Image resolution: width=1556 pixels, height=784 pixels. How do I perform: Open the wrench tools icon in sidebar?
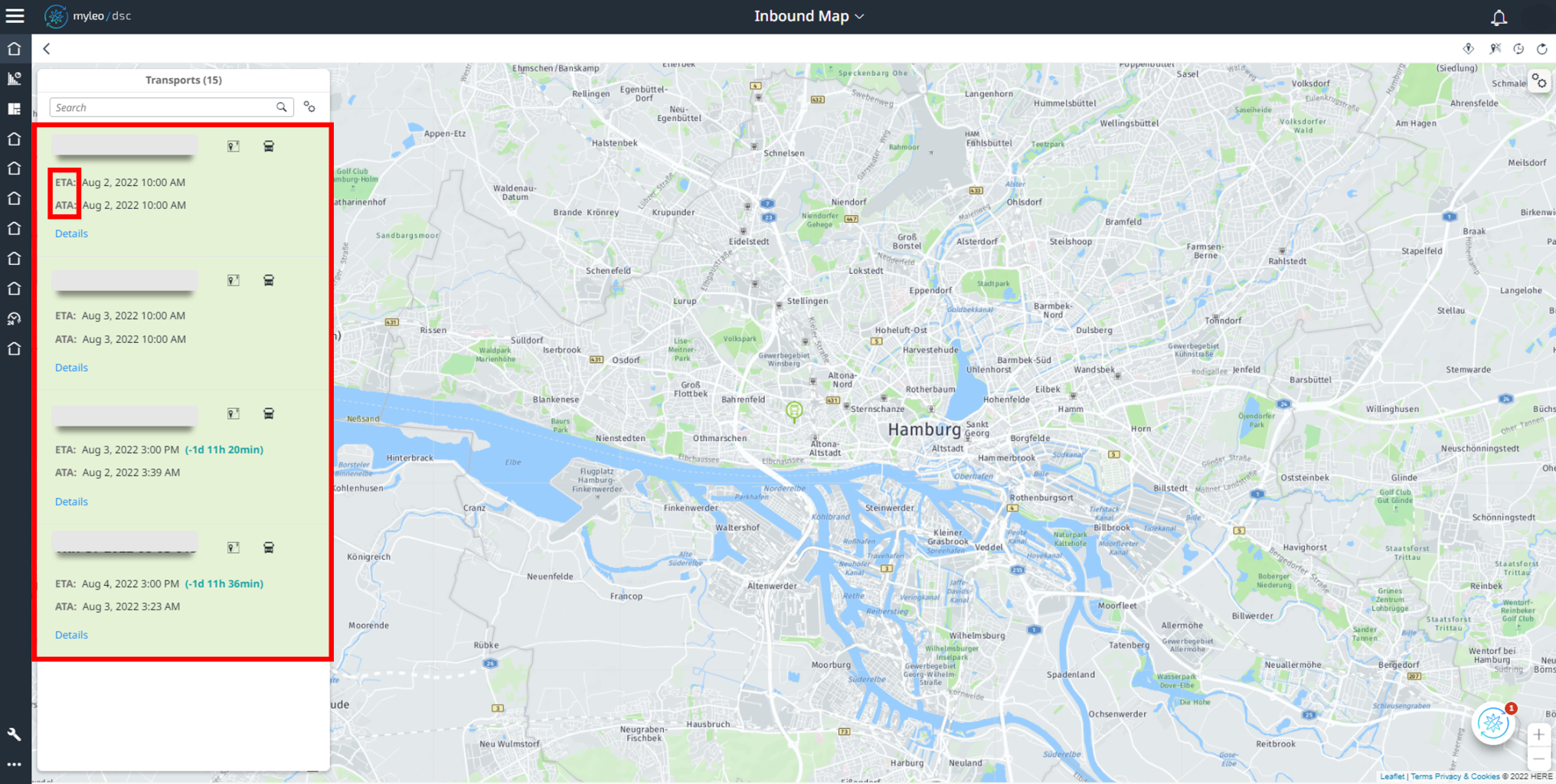[x=15, y=734]
